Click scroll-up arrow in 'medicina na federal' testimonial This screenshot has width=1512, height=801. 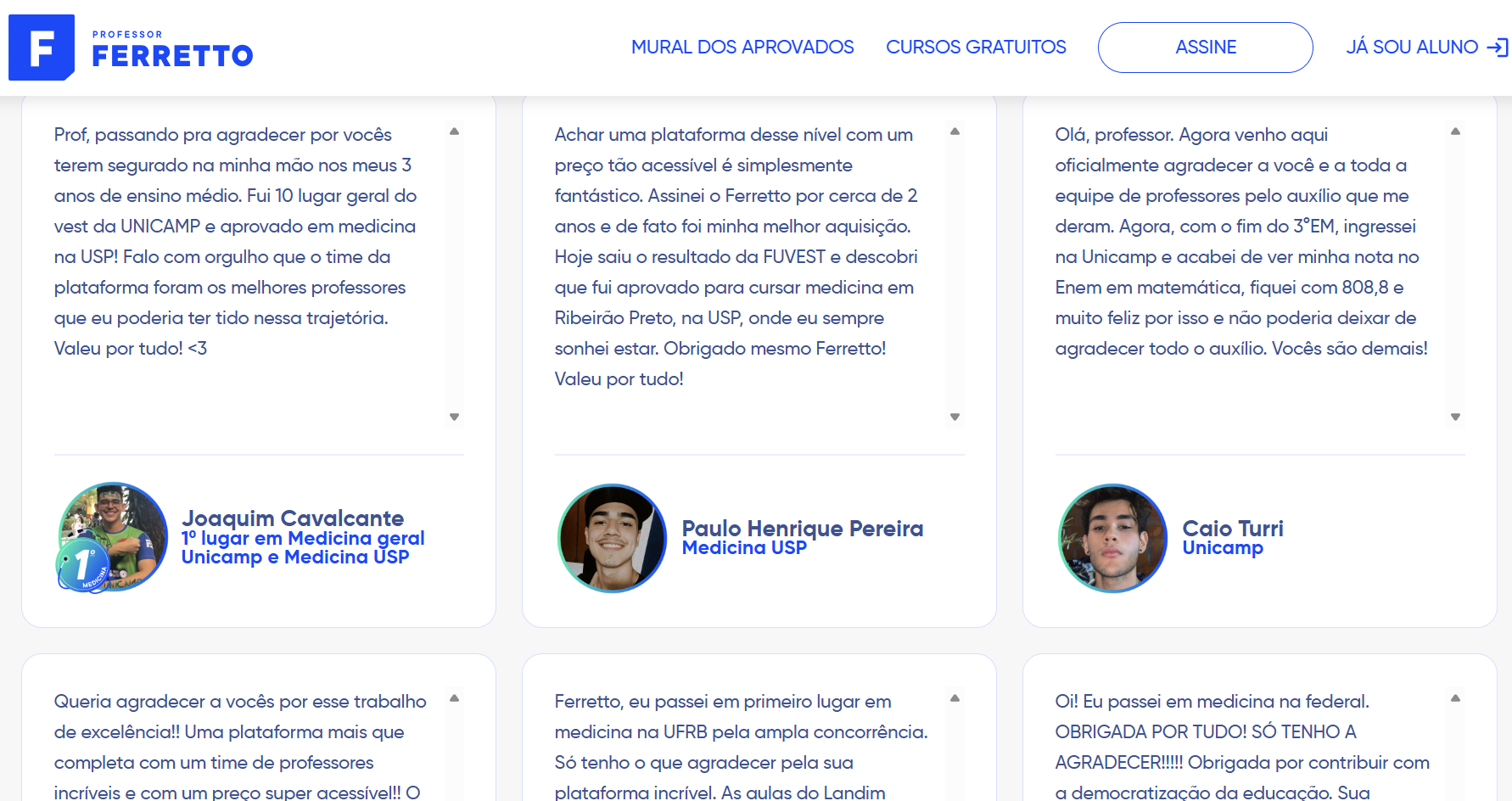click(x=1455, y=698)
